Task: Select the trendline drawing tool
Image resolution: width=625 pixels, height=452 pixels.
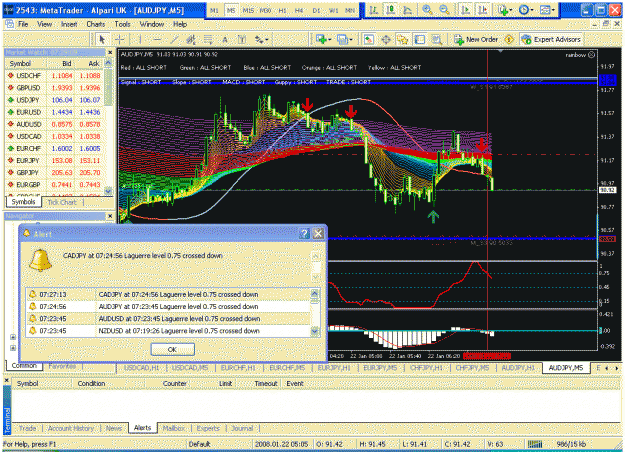Action: pyautogui.click(x=174, y=39)
